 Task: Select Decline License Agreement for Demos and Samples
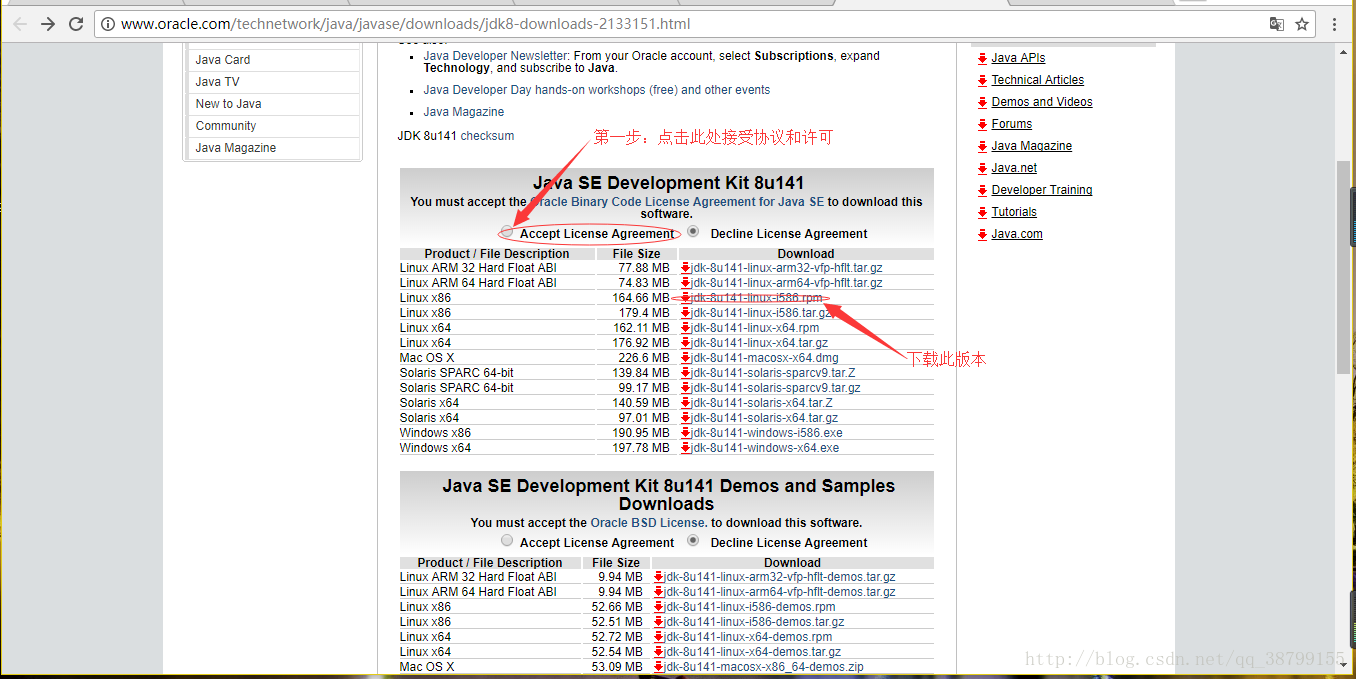point(693,541)
